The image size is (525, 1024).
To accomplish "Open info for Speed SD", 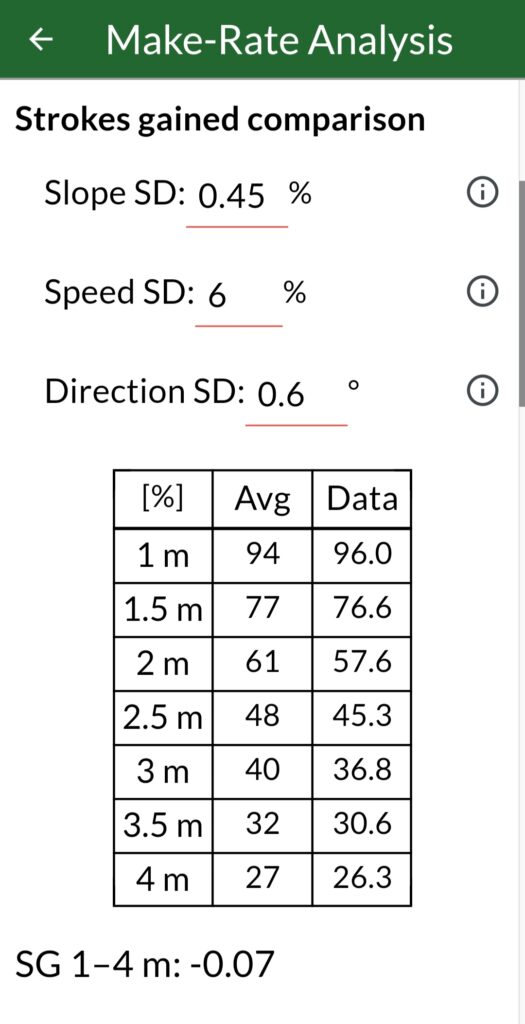I will point(483,291).
